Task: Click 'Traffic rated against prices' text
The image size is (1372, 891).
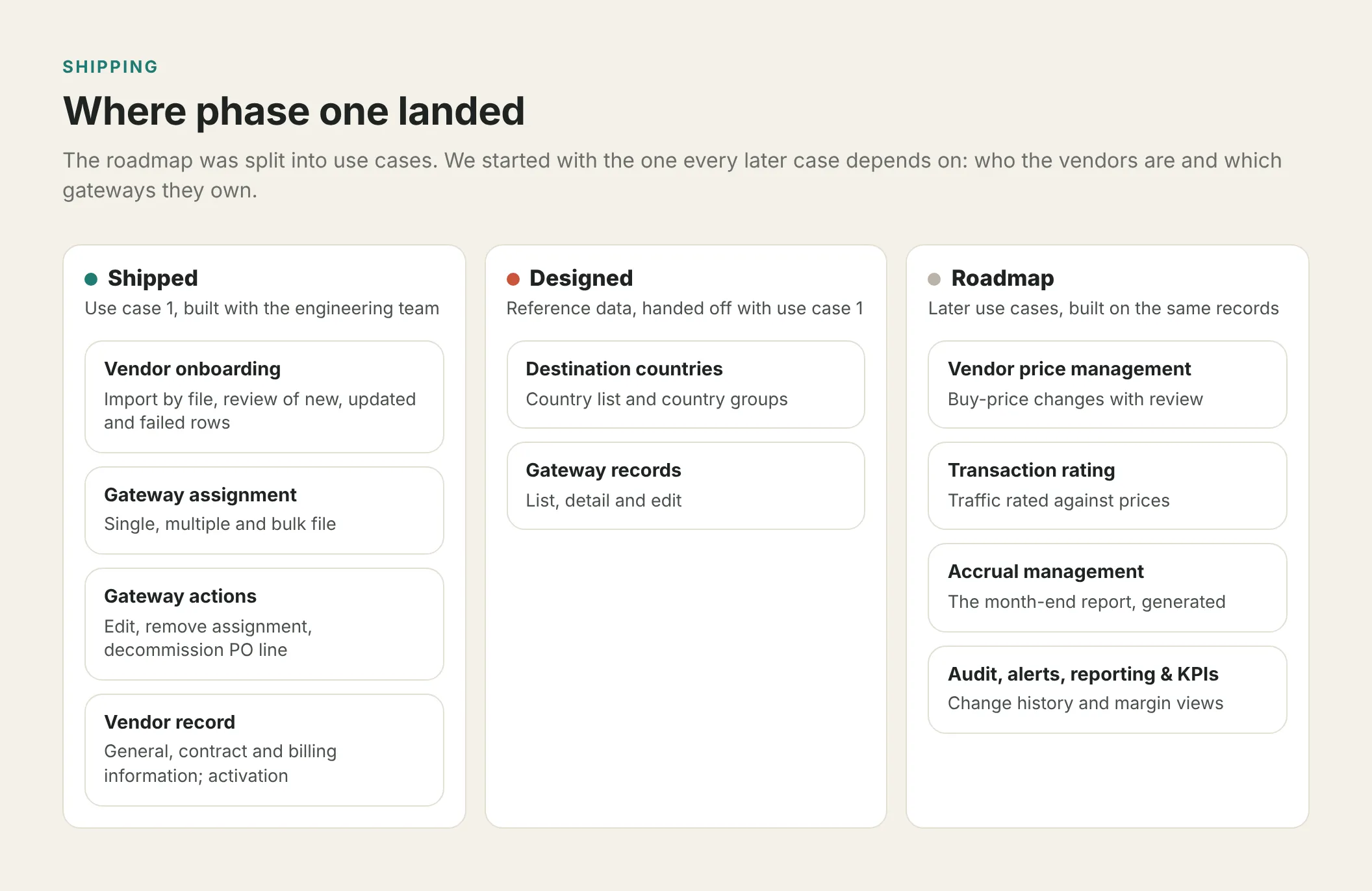Action: tap(1058, 501)
